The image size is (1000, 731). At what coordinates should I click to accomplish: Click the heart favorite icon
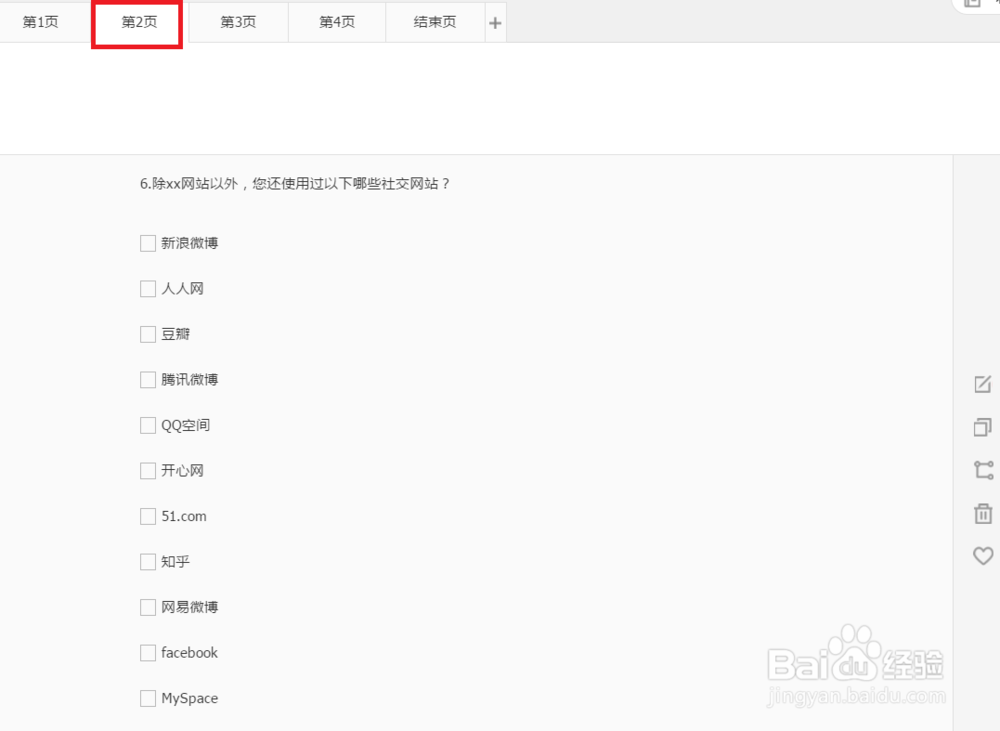click(981, 556)
